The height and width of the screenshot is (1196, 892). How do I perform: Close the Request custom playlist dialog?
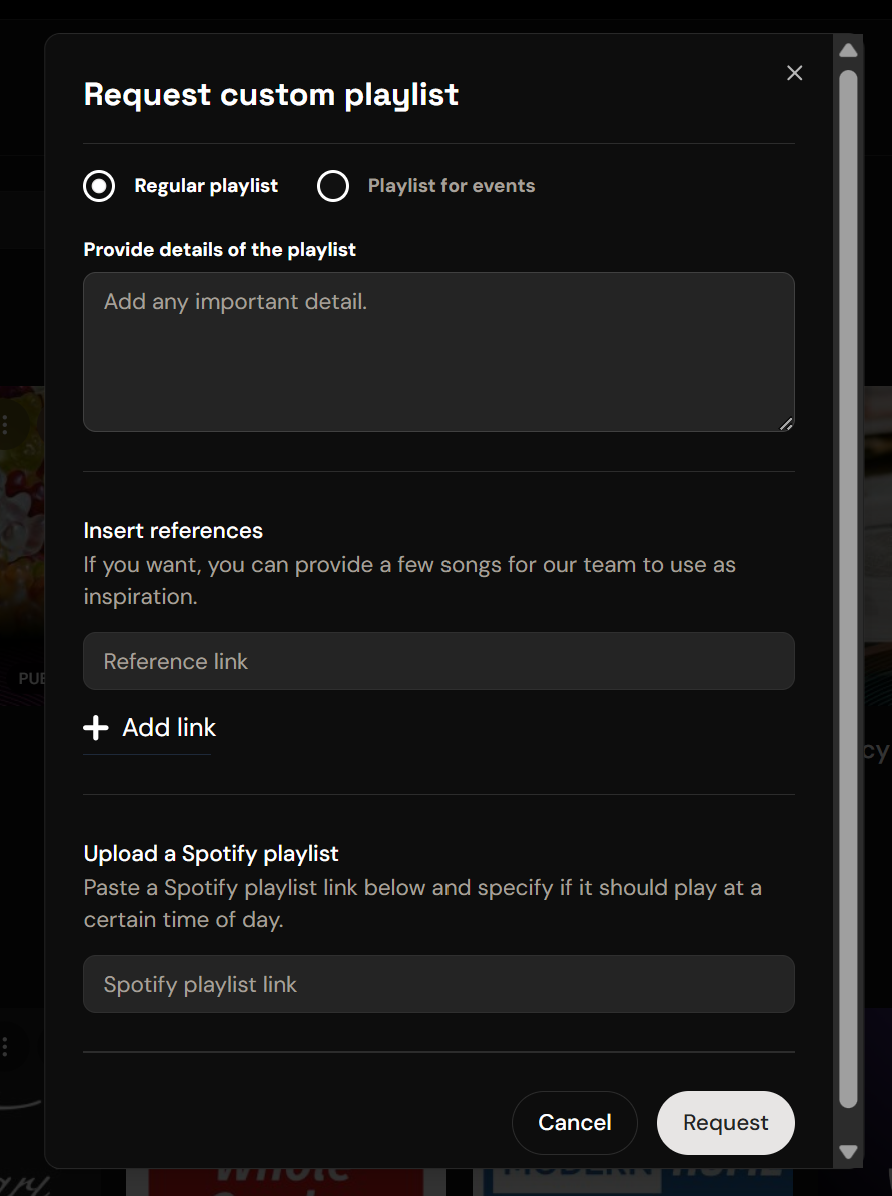[x=794, y=72]
